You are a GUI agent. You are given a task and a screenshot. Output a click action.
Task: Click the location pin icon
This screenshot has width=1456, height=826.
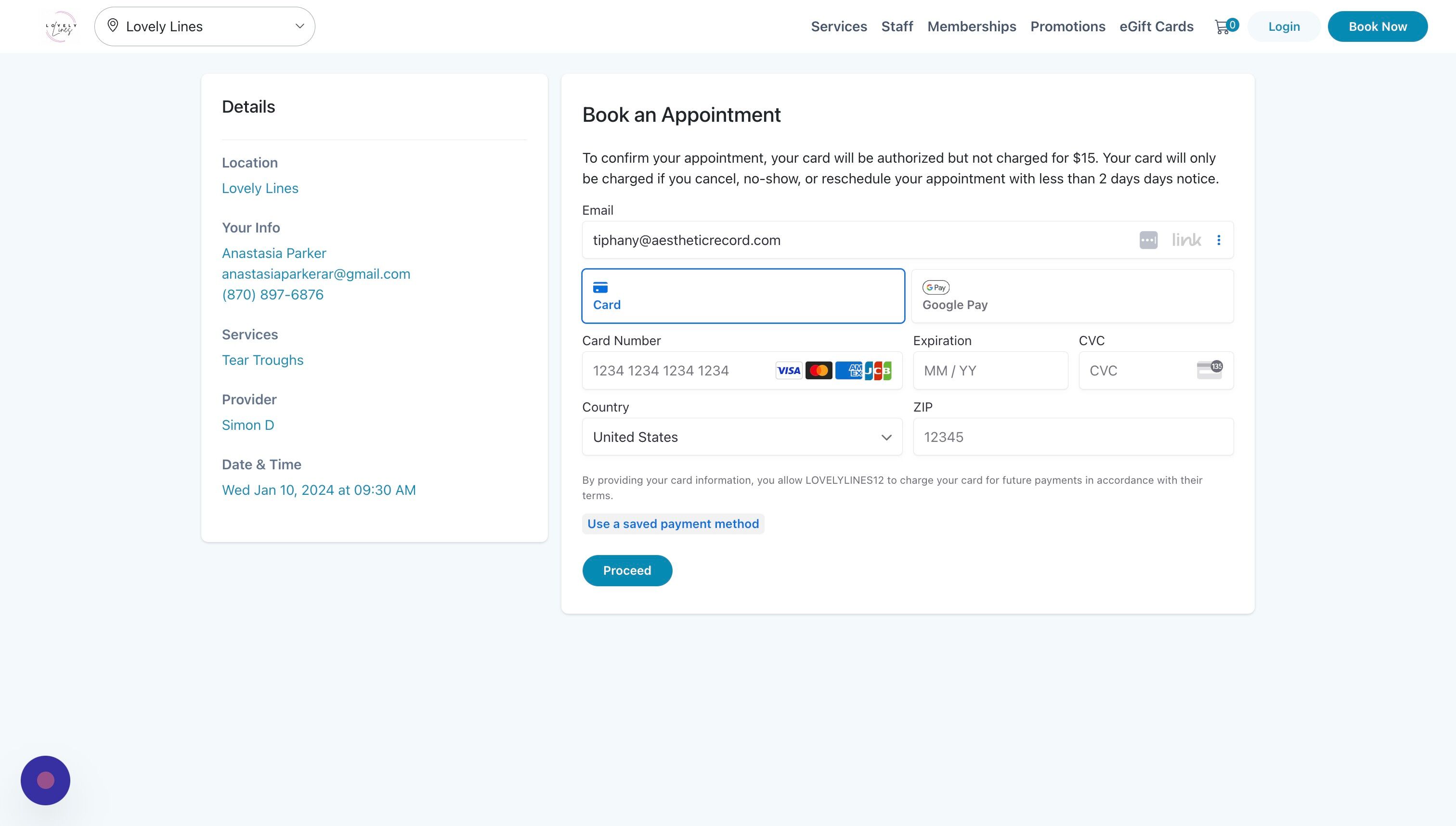tap(113, 26)
